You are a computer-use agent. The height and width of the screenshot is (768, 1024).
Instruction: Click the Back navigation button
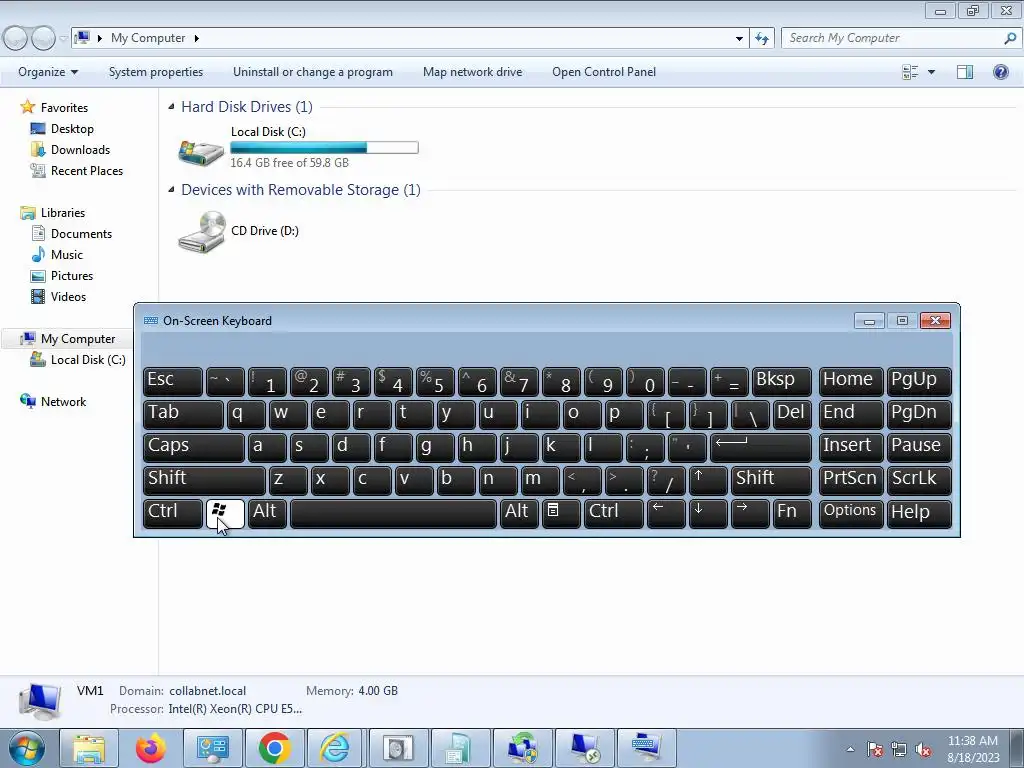[x=15, y=39]
